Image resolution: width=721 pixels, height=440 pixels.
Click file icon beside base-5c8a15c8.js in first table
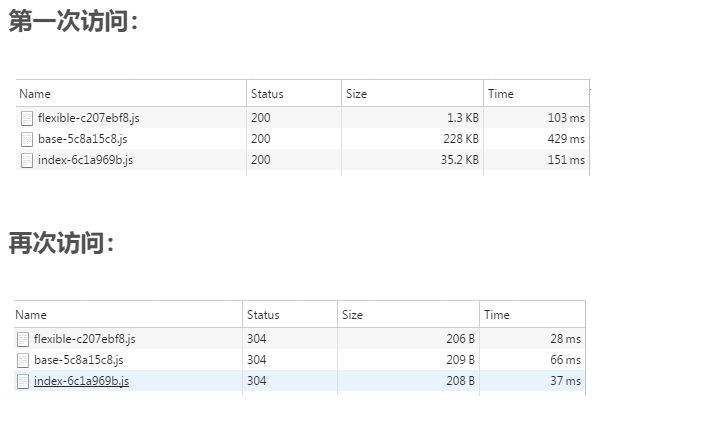tap(27, 139)
